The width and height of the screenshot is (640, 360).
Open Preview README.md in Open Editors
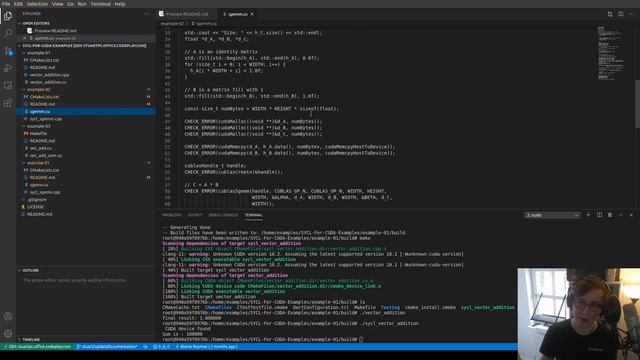pos(55,31)
